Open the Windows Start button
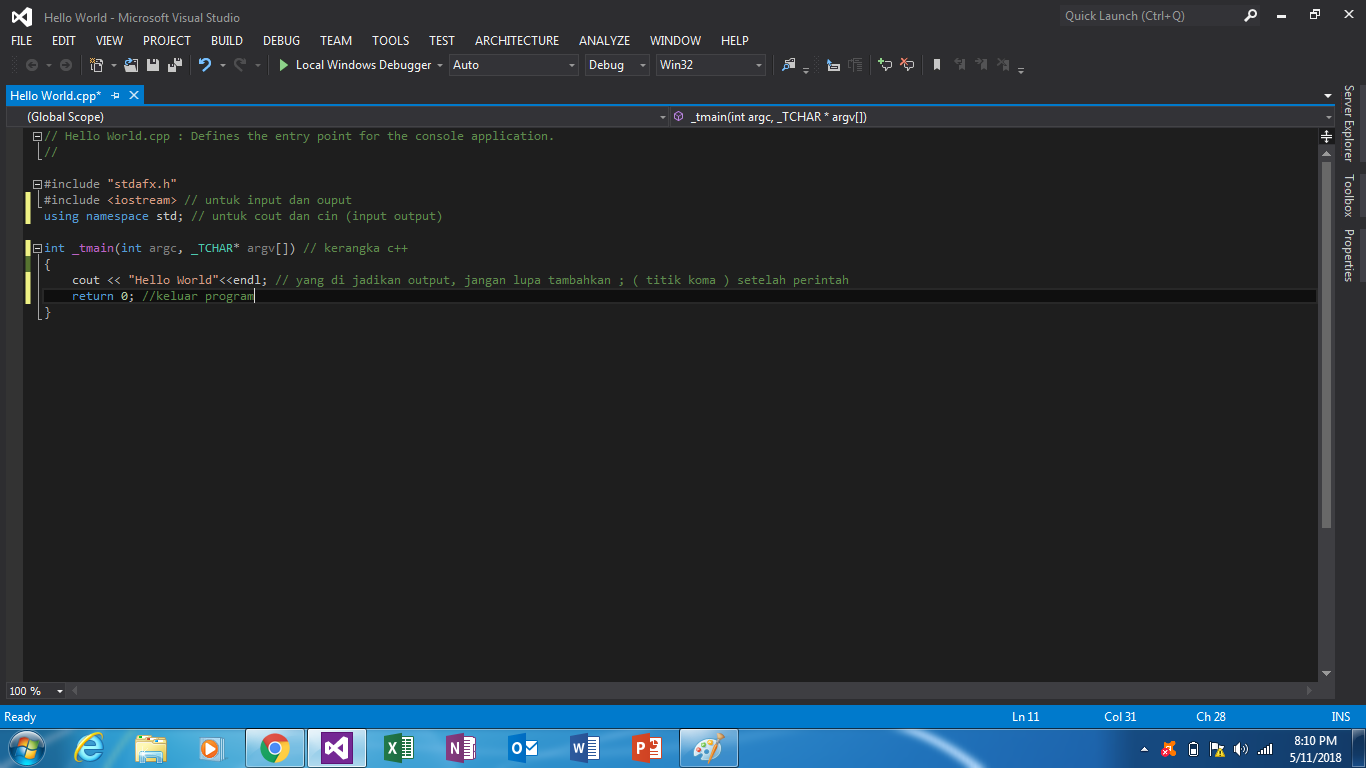The height and width of the screenshot is (768, 1366). (25, 748)
